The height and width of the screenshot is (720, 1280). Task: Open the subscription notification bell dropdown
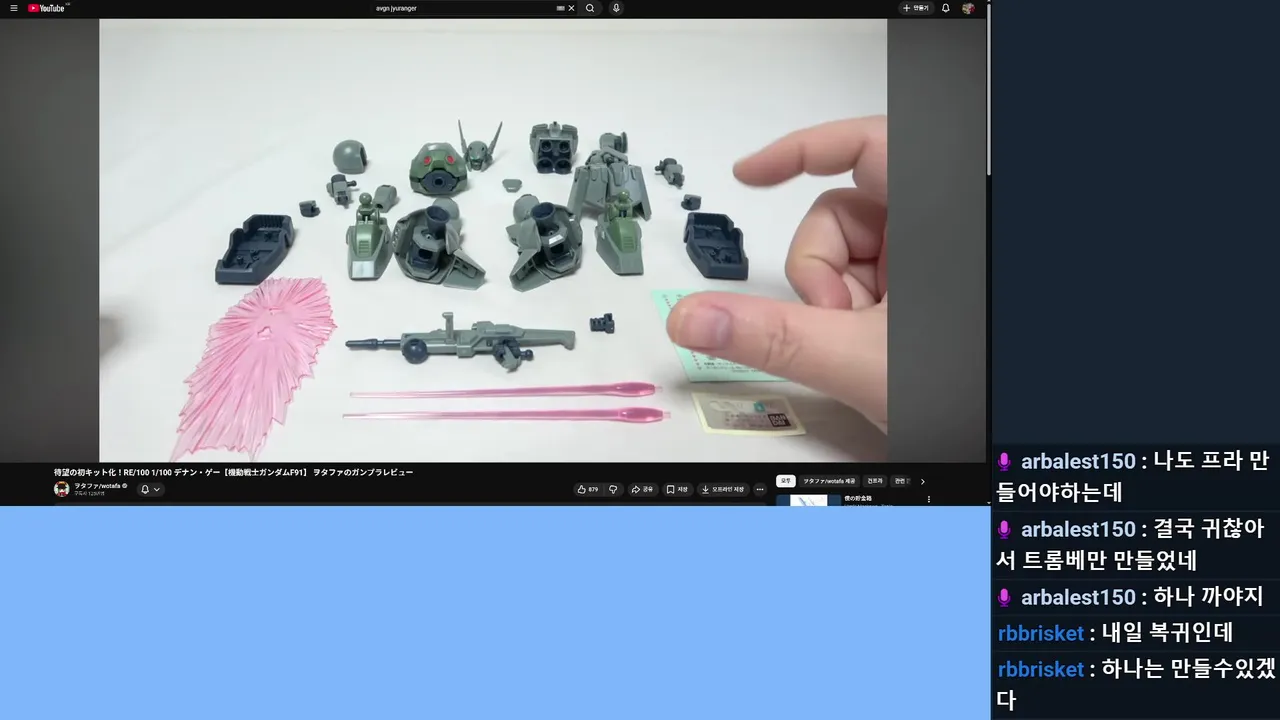(150, 489)
